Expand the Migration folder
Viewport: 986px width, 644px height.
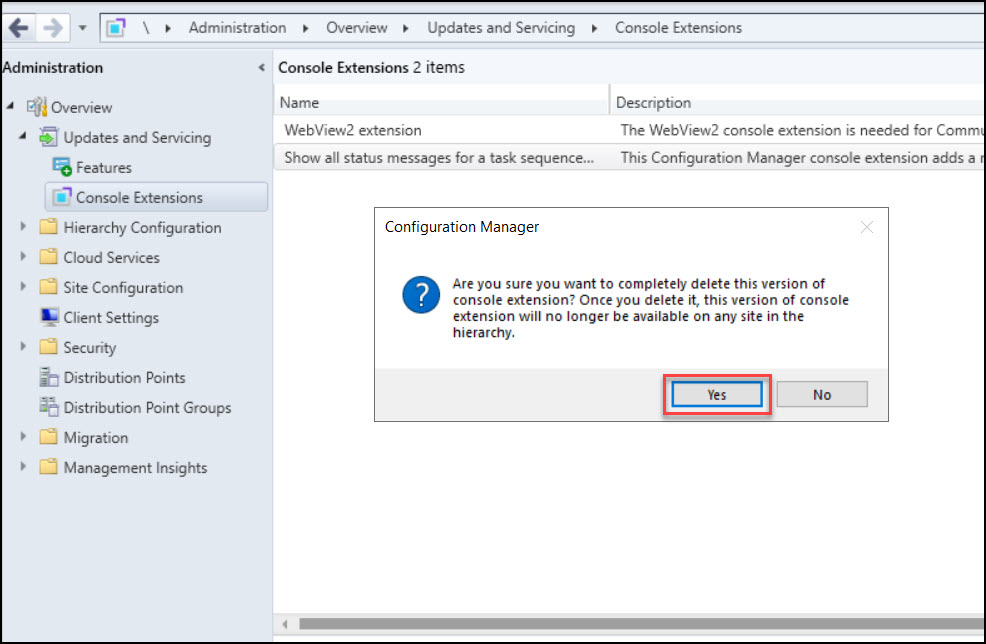point(23,436)
